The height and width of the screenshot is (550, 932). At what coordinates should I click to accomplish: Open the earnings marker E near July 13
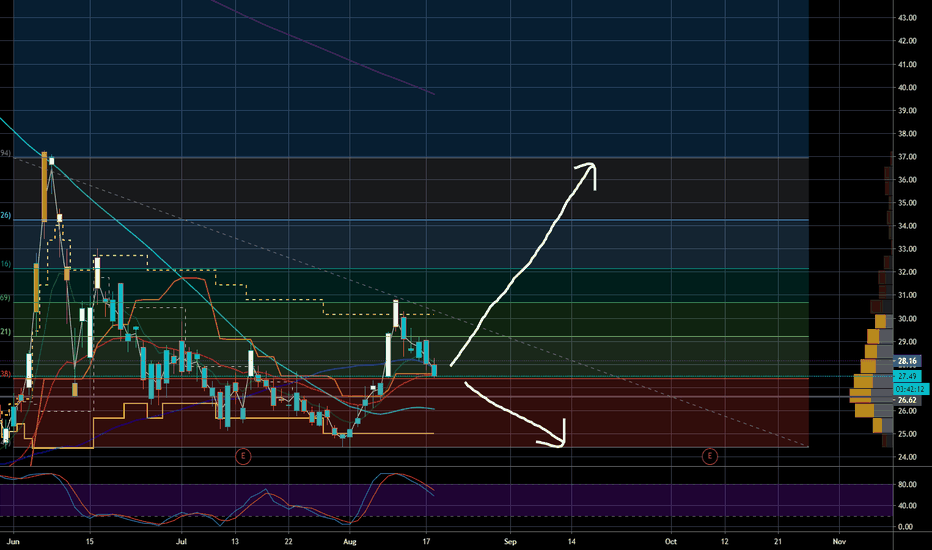coord(243,457)
